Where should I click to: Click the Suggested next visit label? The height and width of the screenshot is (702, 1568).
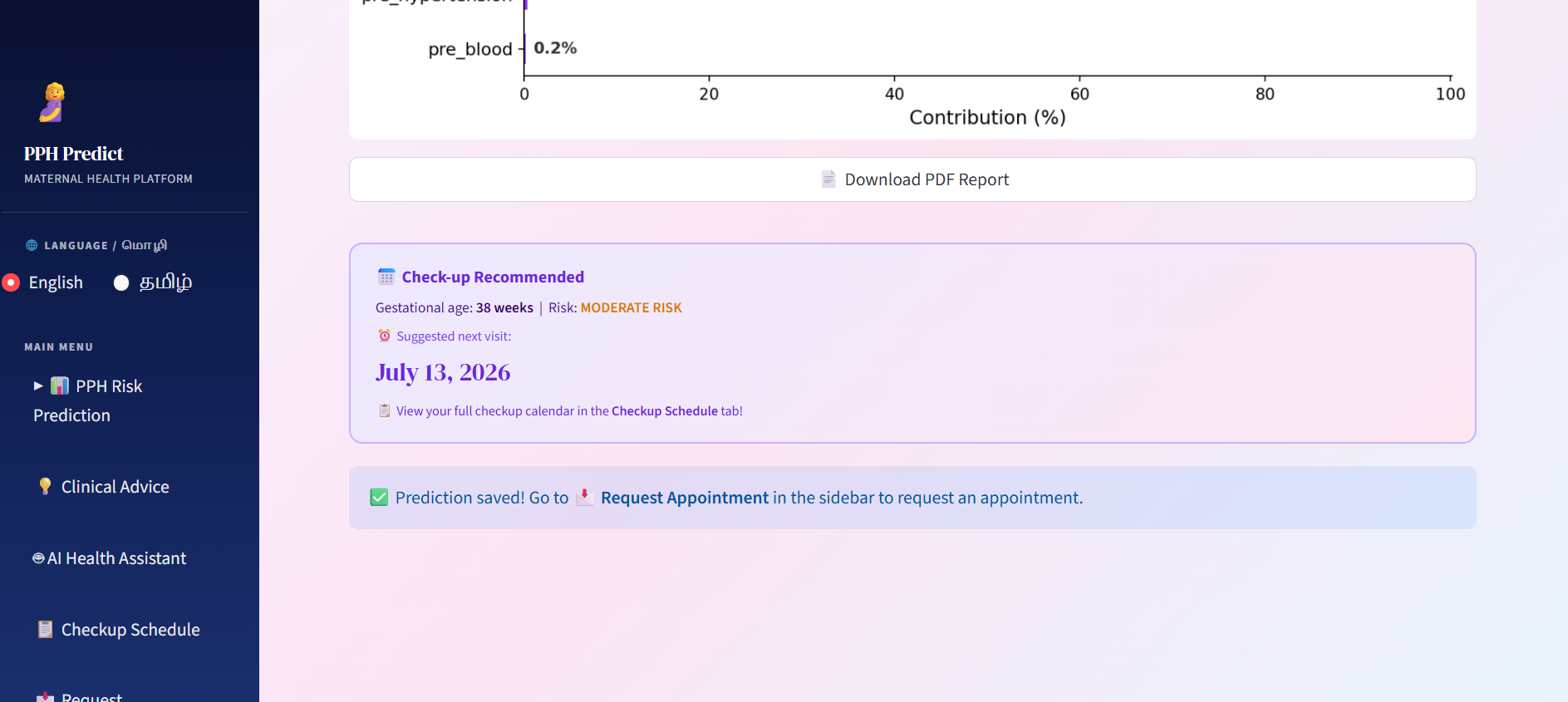tap(454, 336)
